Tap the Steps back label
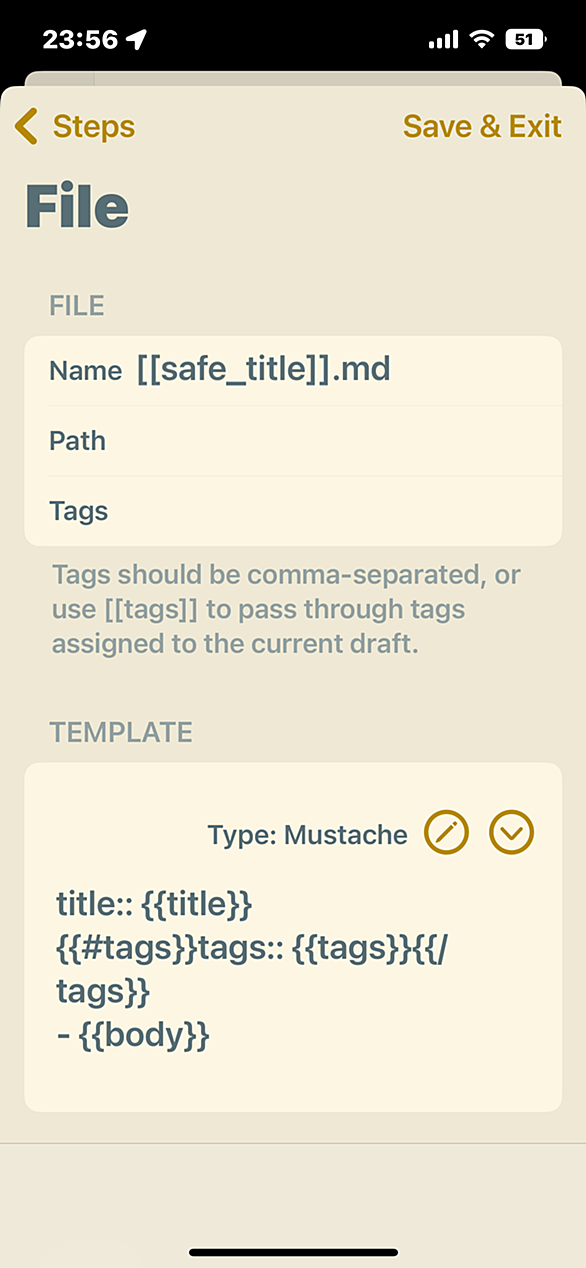The width and height of the screenshot is (586, 1268). coord(93,127)
